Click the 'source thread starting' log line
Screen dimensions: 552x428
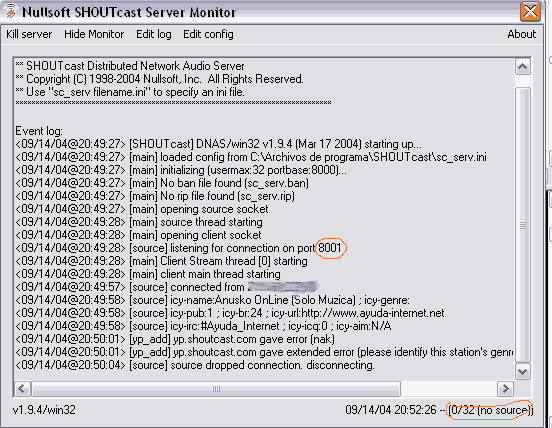pos(139,222)
